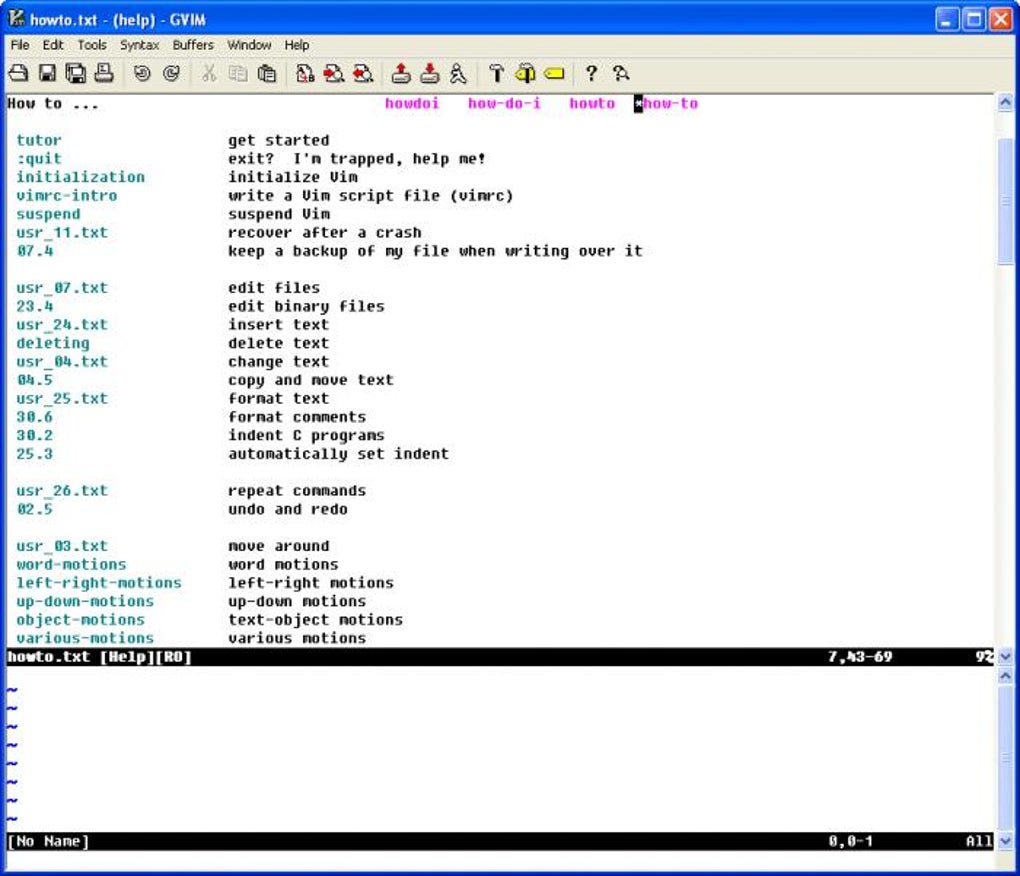
Task: Follow the initialization help link
Action: 81,177
